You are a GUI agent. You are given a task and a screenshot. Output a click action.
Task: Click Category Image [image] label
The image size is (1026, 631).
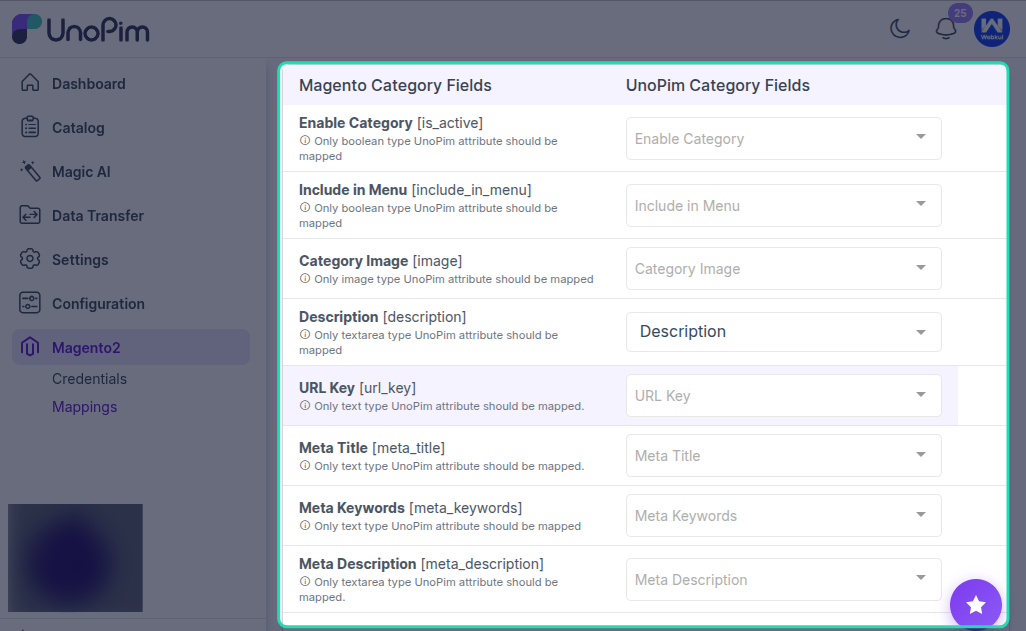(380, 261)
